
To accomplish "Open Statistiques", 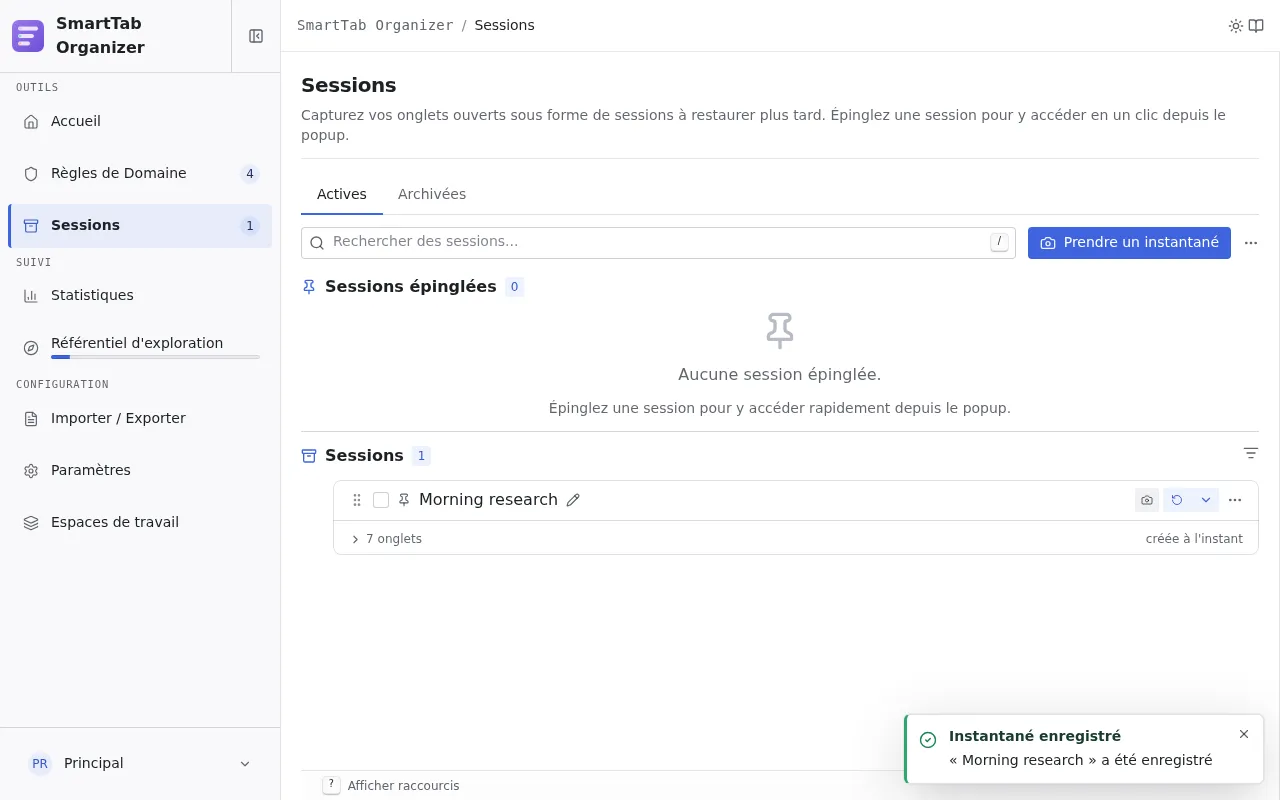I will [140, 295].
